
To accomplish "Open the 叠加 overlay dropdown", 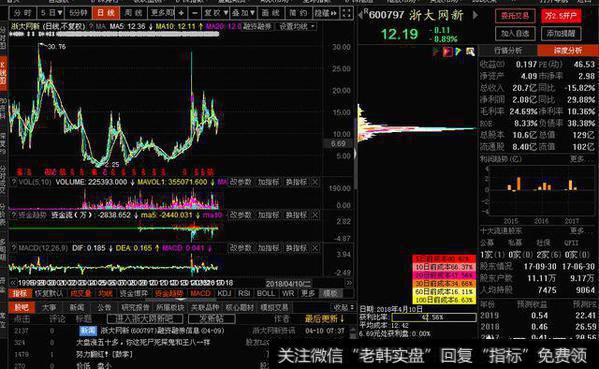I will [x=243, y=13].
